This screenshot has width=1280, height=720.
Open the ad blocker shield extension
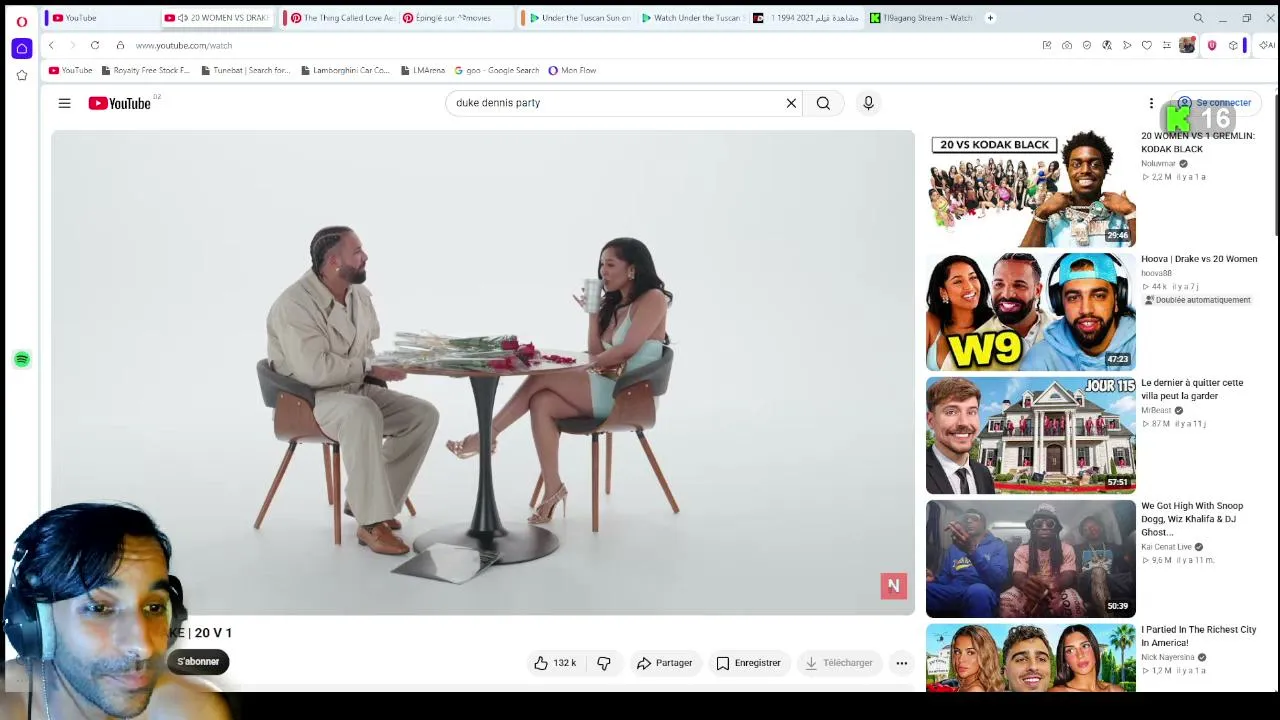pyautogui.click(x=1212, y=45)
